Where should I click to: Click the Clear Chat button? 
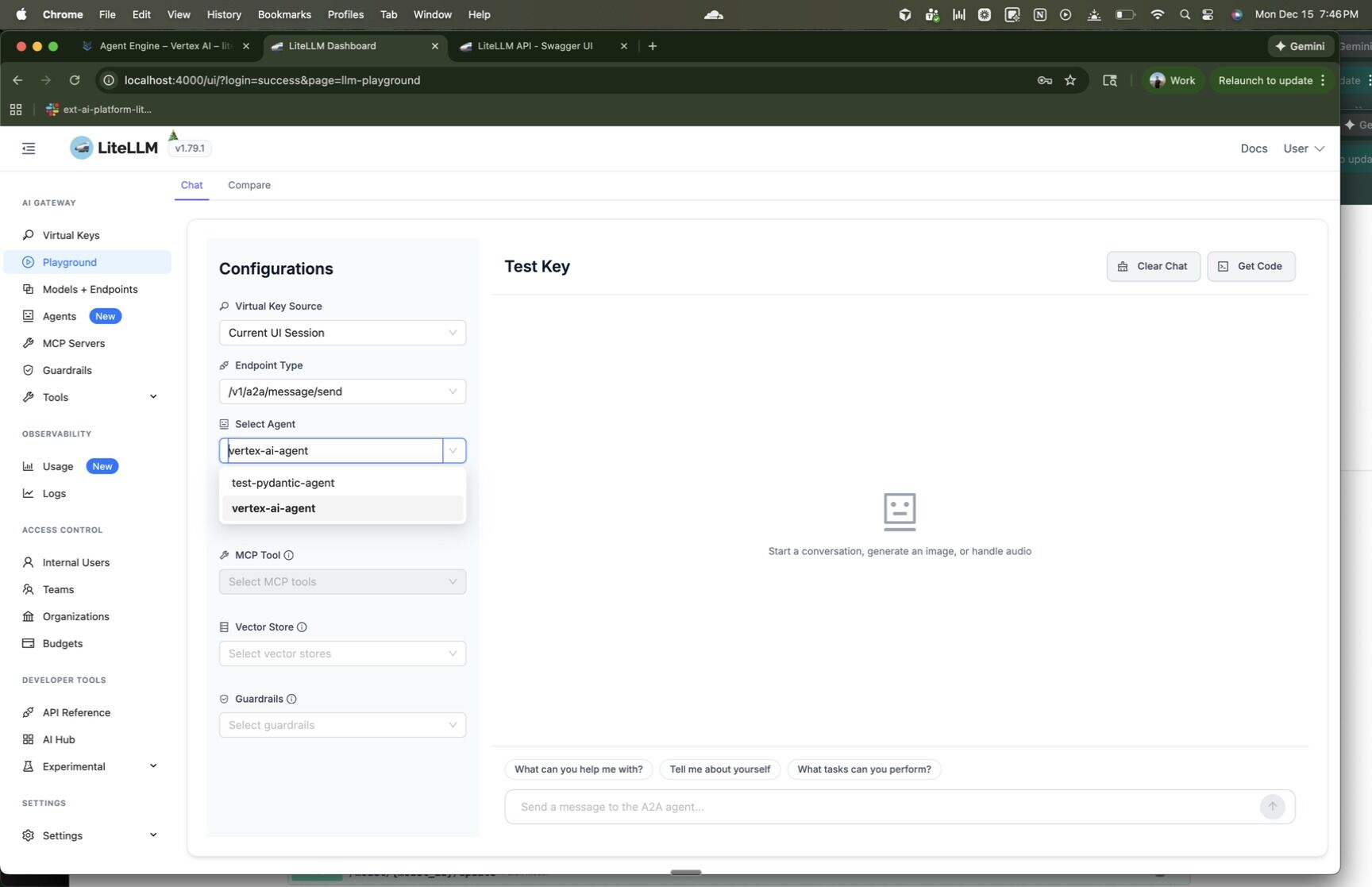tap(1153, 267)
